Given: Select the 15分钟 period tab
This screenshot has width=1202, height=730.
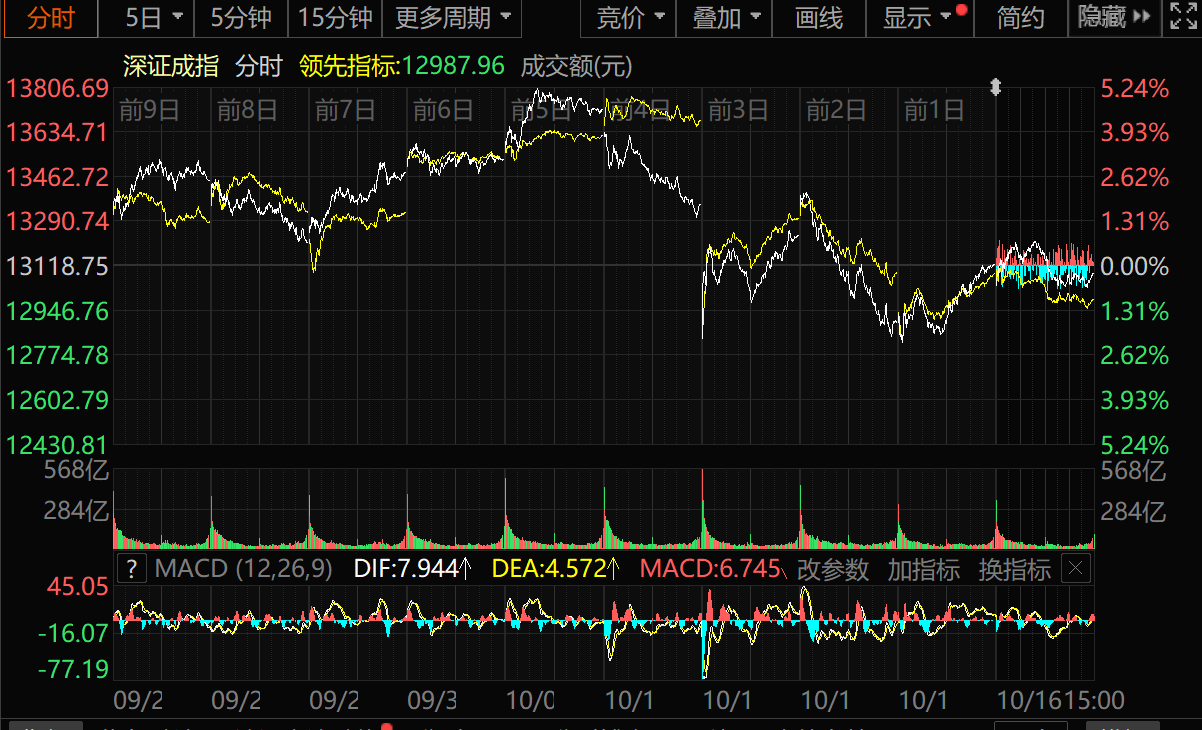Looking at the screenshot, I should click(x=335, y=17).
